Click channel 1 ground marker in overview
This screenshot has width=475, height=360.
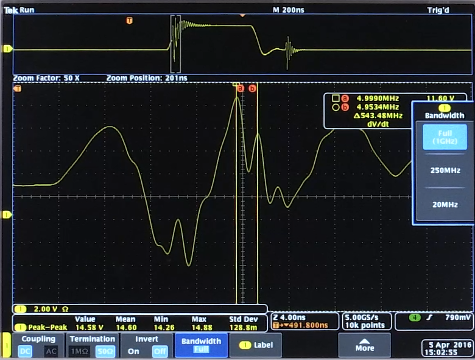pyautogui.click(x=8, y=49)
